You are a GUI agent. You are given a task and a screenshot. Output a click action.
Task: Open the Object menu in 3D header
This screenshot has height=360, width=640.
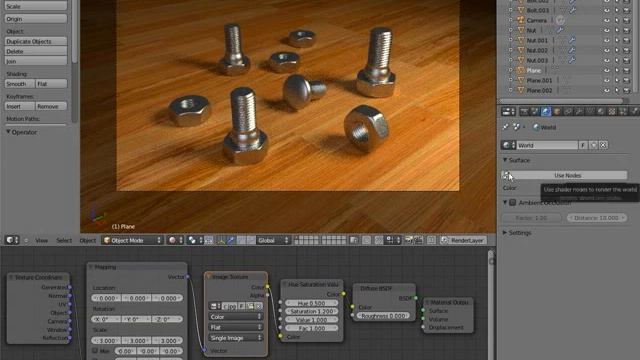tap(87, 240)
